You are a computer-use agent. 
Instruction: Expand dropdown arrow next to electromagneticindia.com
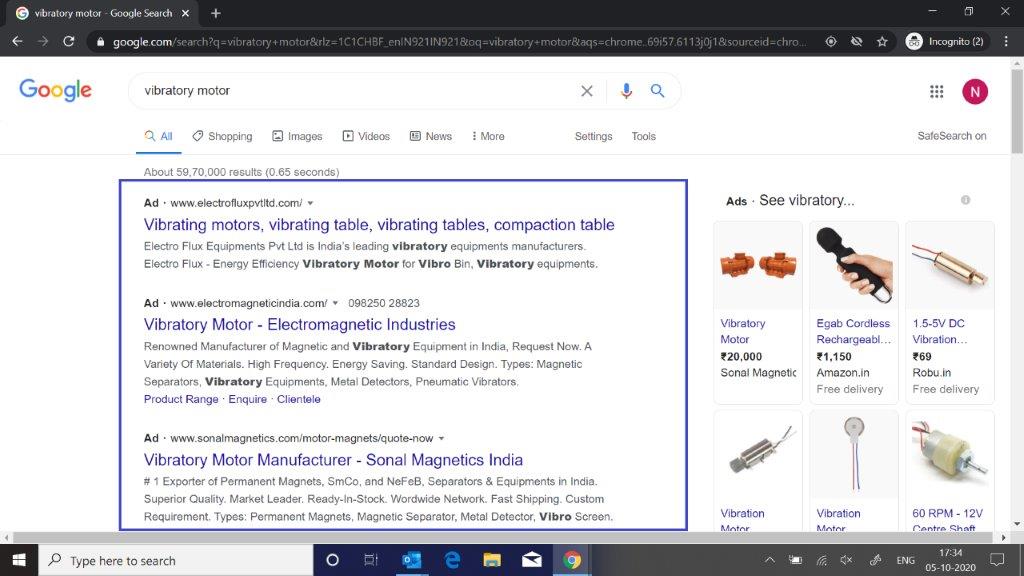point(335,303)
